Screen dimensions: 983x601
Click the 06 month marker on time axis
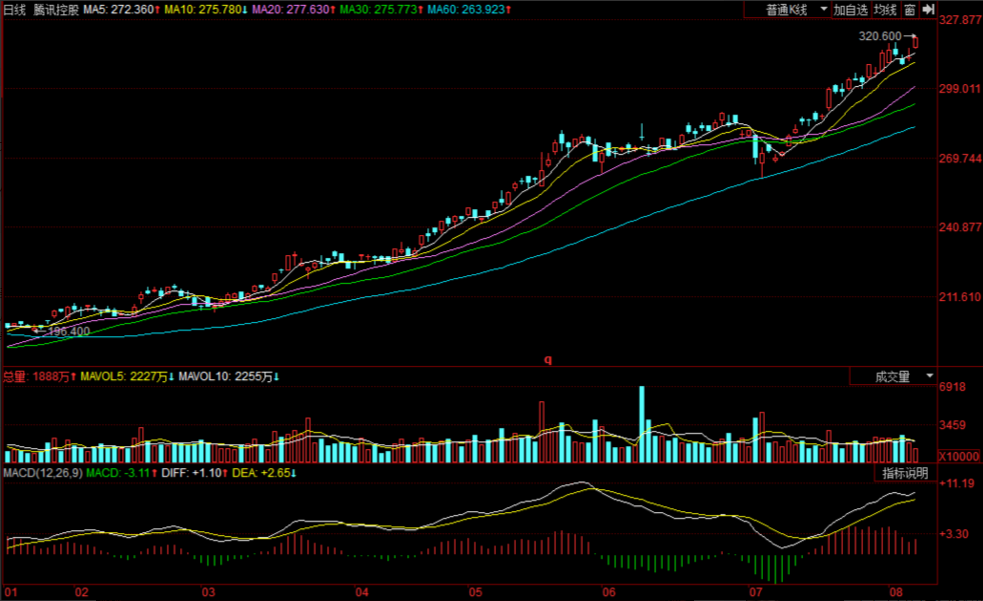[x=608, y=591]
